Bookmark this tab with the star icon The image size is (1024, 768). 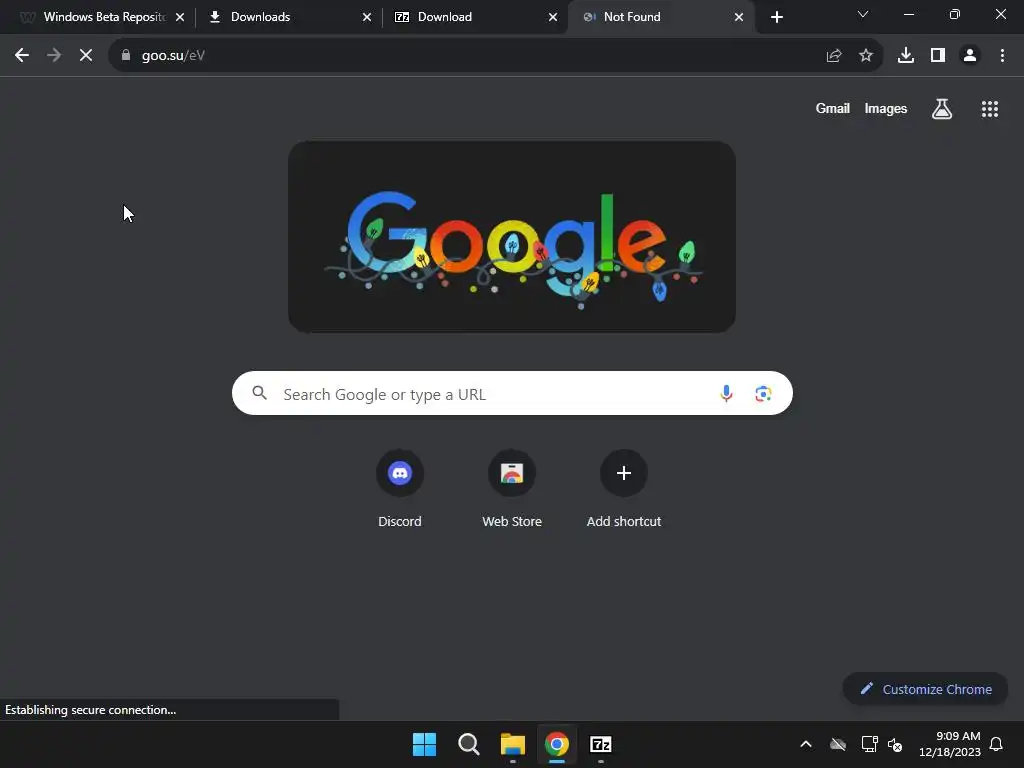[866, 56]
